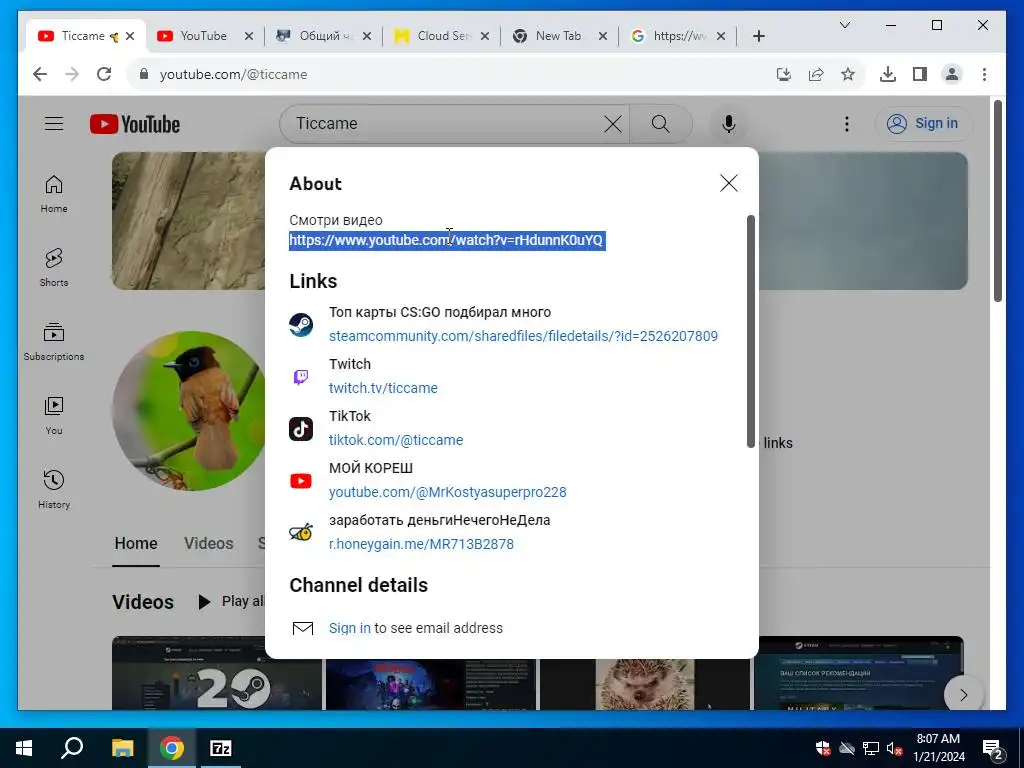Click the email envelope icon
1024x768 pixels.
[302, 628]
